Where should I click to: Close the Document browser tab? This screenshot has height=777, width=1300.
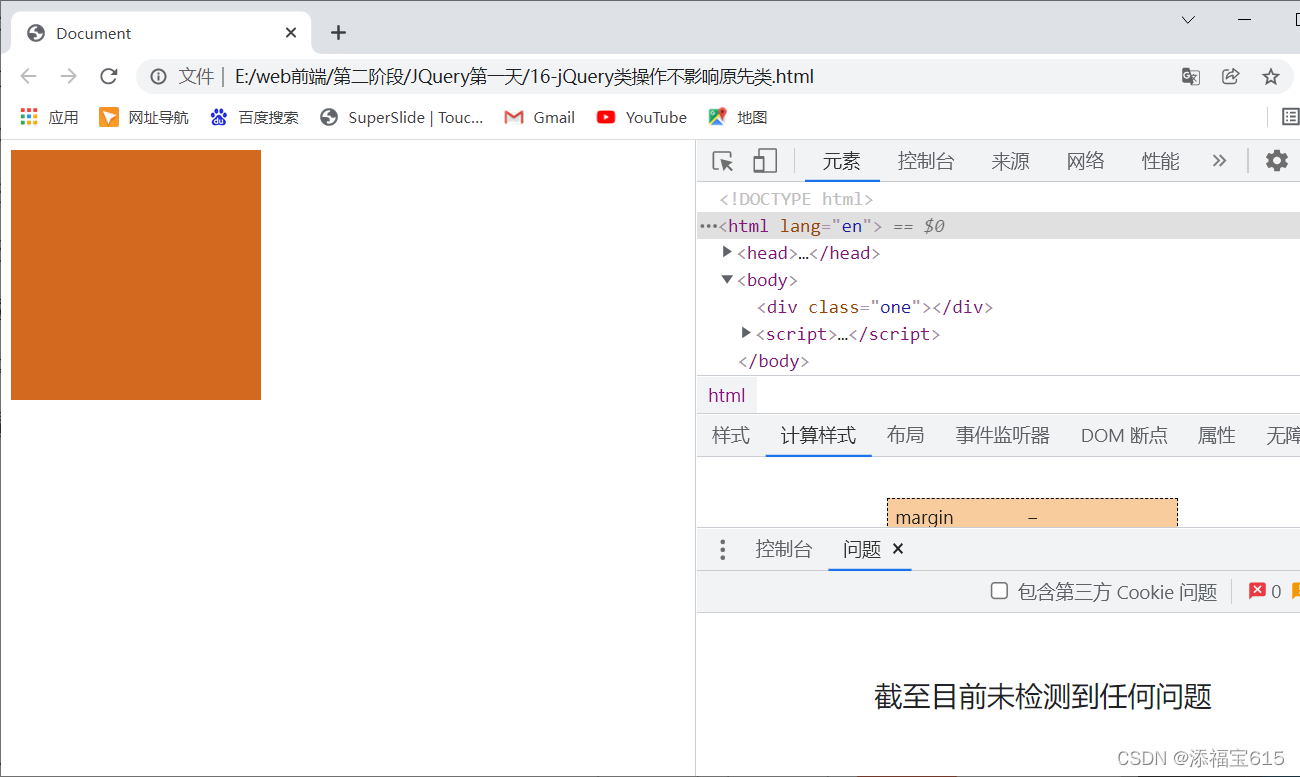(x=291, y=33)
